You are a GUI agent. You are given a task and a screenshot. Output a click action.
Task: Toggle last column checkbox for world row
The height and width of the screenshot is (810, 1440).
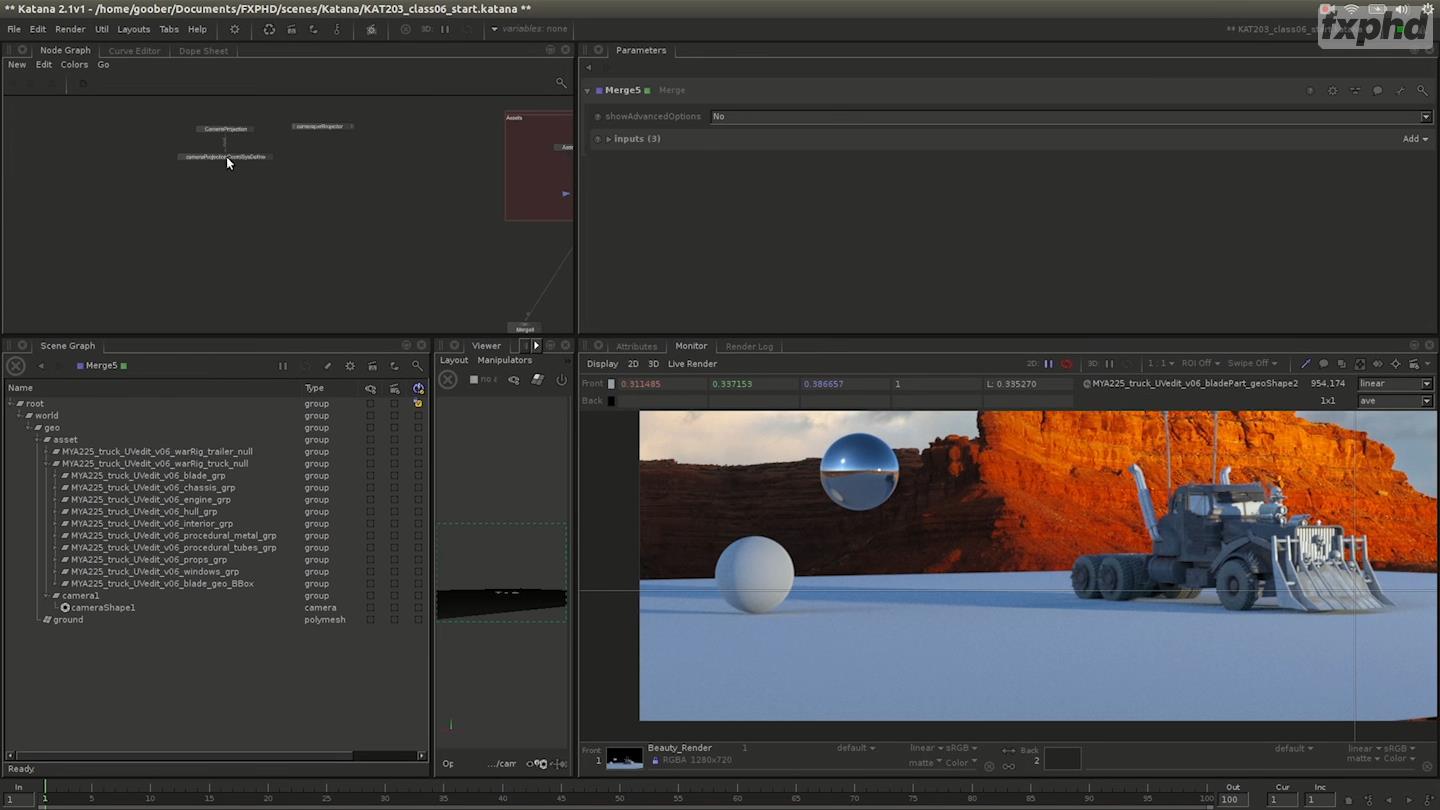418,416
